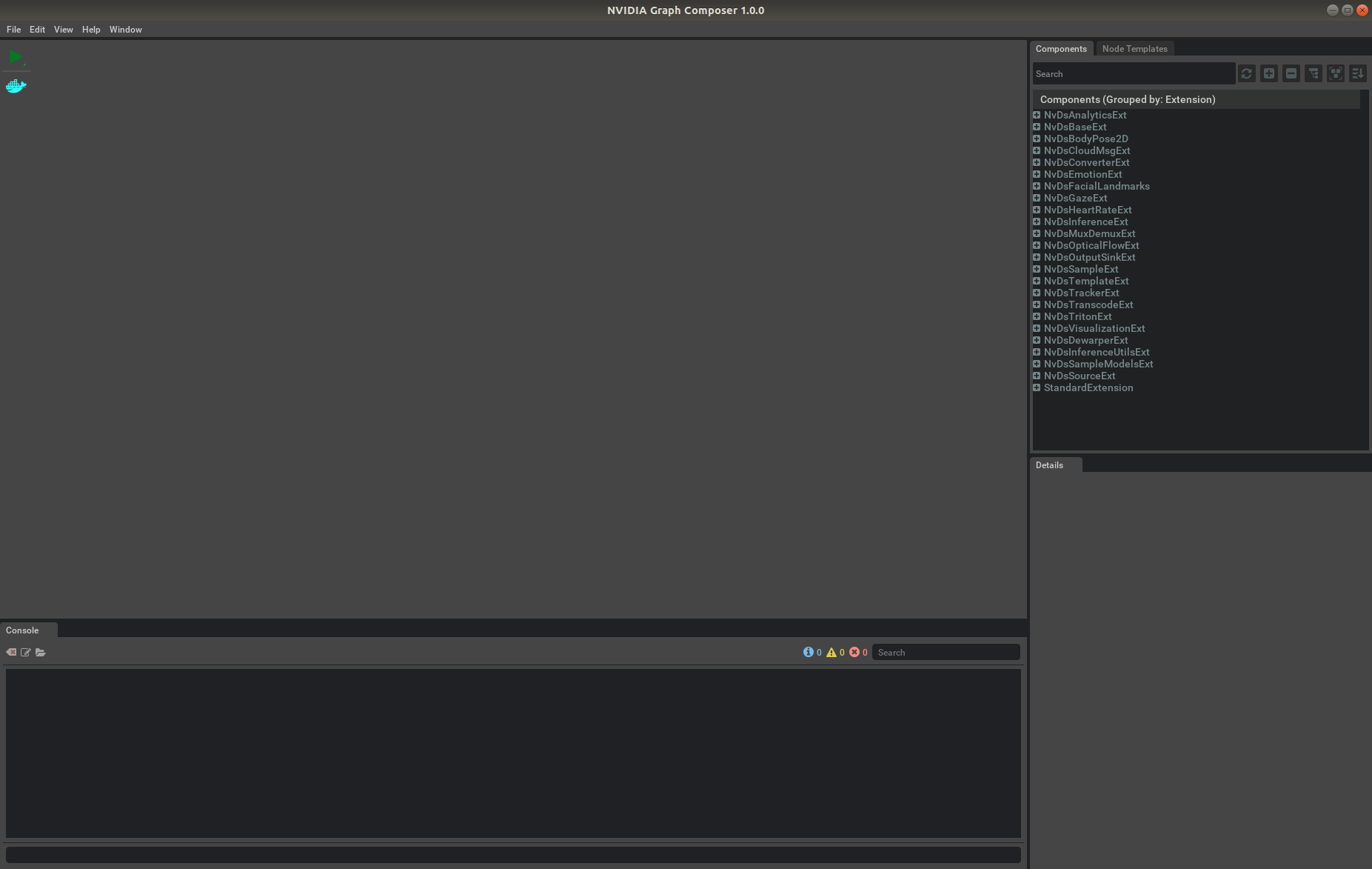Viewport: 1372px width, 869px height.
Task: Change component grouping with the tree icon
Action: 1313,73
